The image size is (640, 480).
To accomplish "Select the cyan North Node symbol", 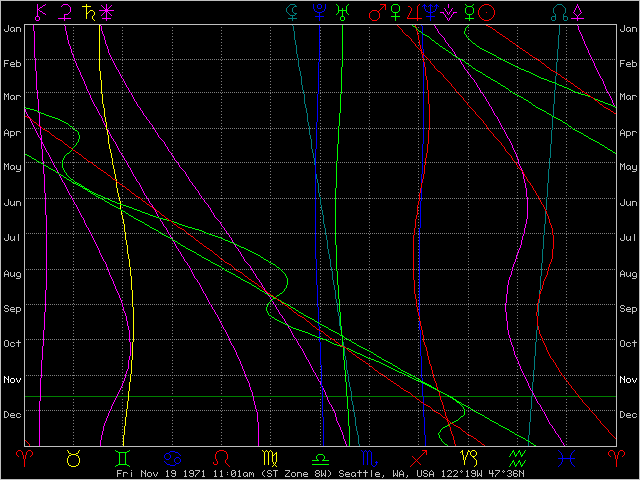I will pyautogui.click(x=559, y=12).
